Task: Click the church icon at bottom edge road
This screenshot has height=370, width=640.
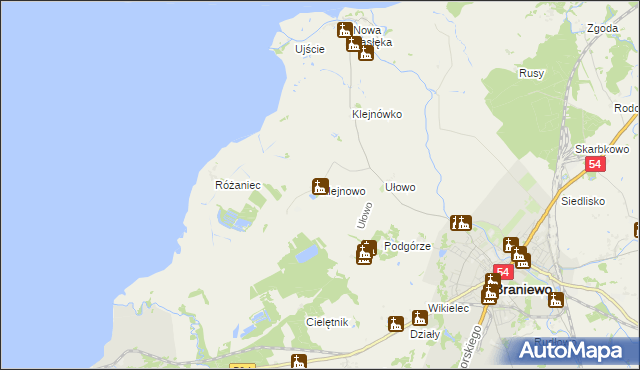Action: tap(299, 362)
